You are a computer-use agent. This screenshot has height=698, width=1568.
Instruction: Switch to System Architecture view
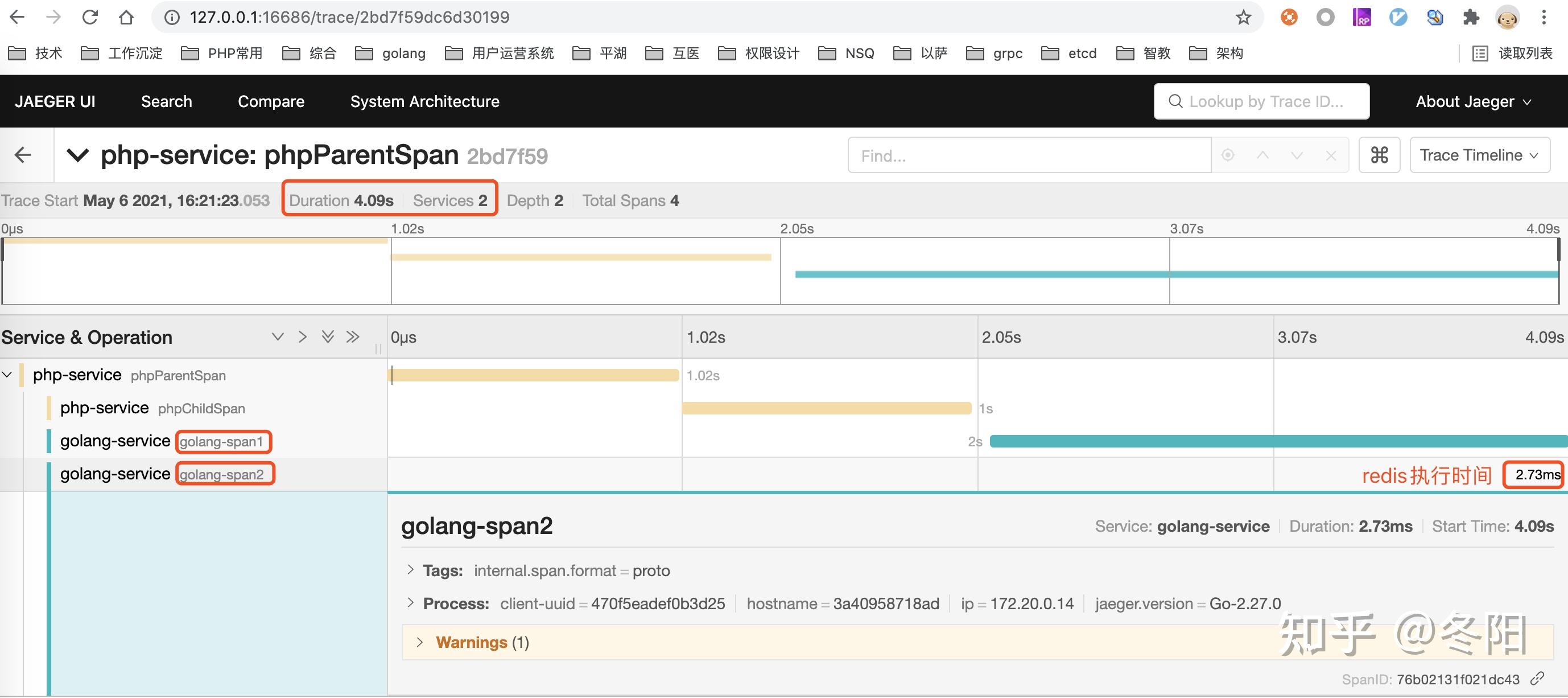click(424, 101)
